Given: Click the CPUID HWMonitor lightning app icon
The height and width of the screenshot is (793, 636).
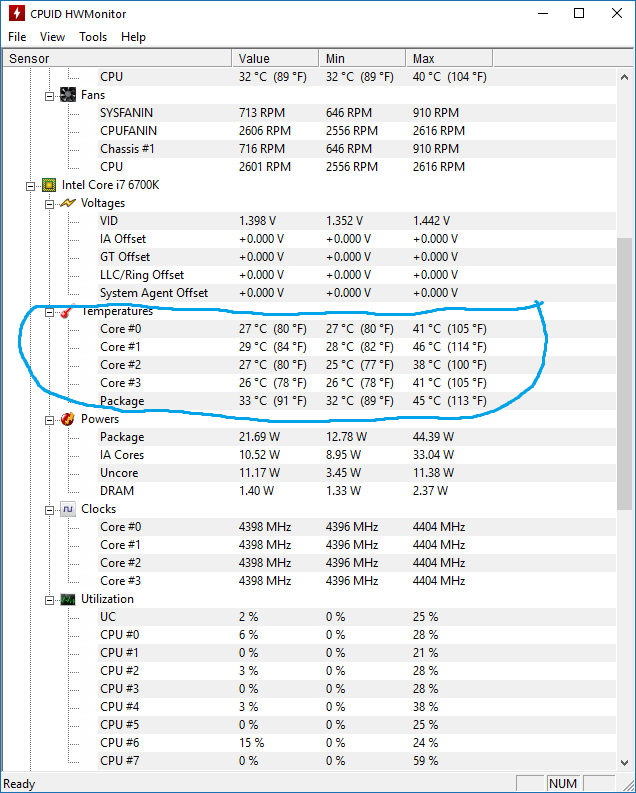Looking at the screenshot, I should click(16, 14).
